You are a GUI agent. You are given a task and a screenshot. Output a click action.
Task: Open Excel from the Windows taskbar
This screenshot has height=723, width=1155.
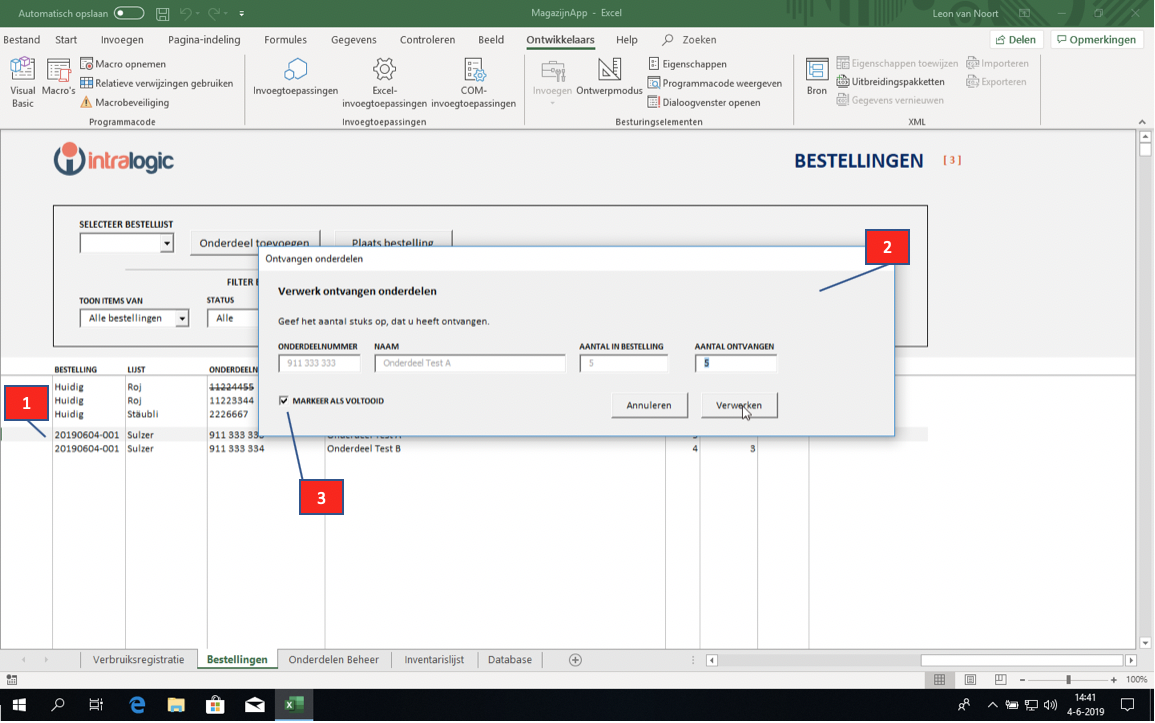(293, 705)
